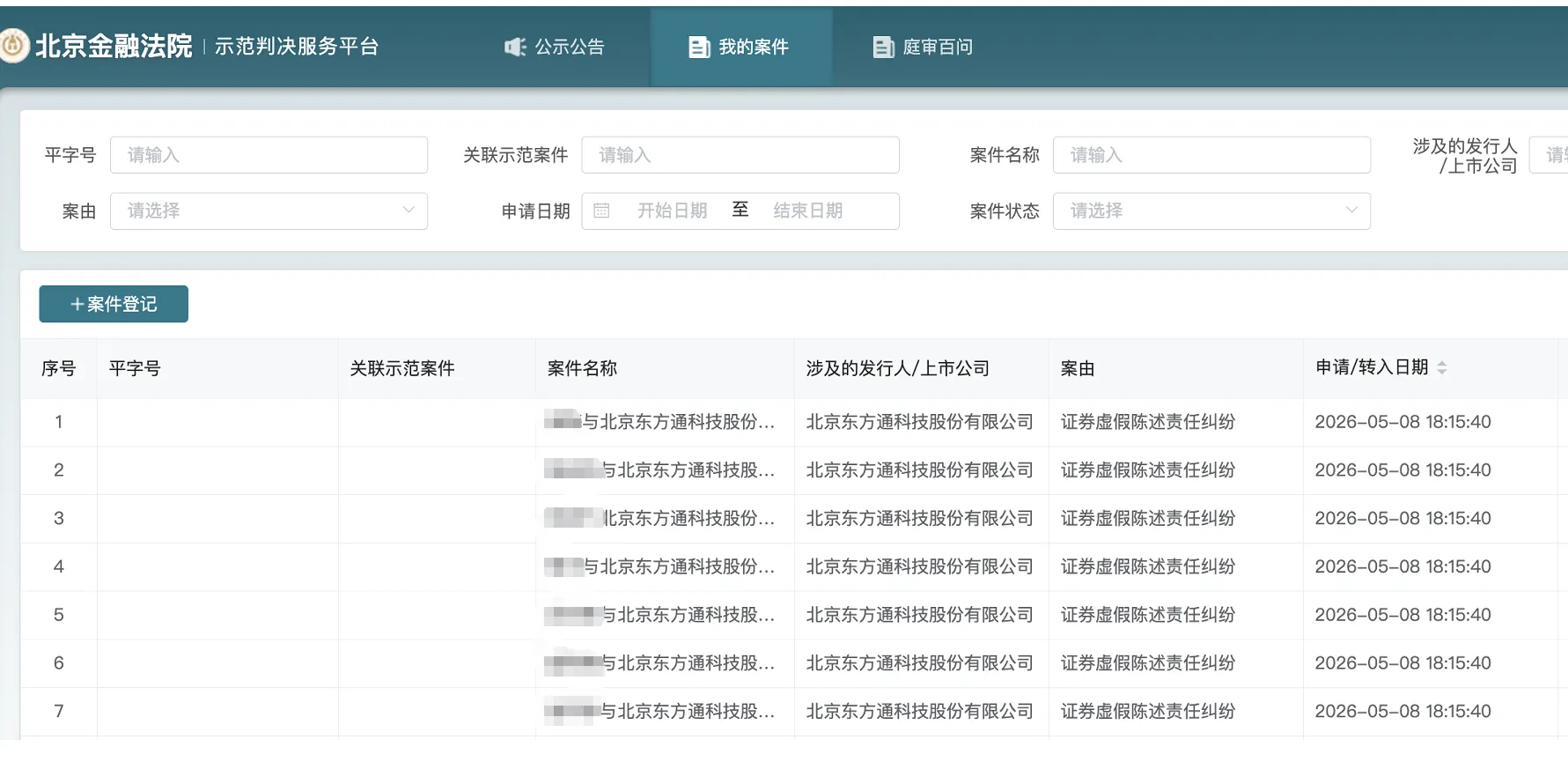This screenshot has width=1568, height=784.
Task: Click the megaphone icon beside 公示公告
Action: 515,47
